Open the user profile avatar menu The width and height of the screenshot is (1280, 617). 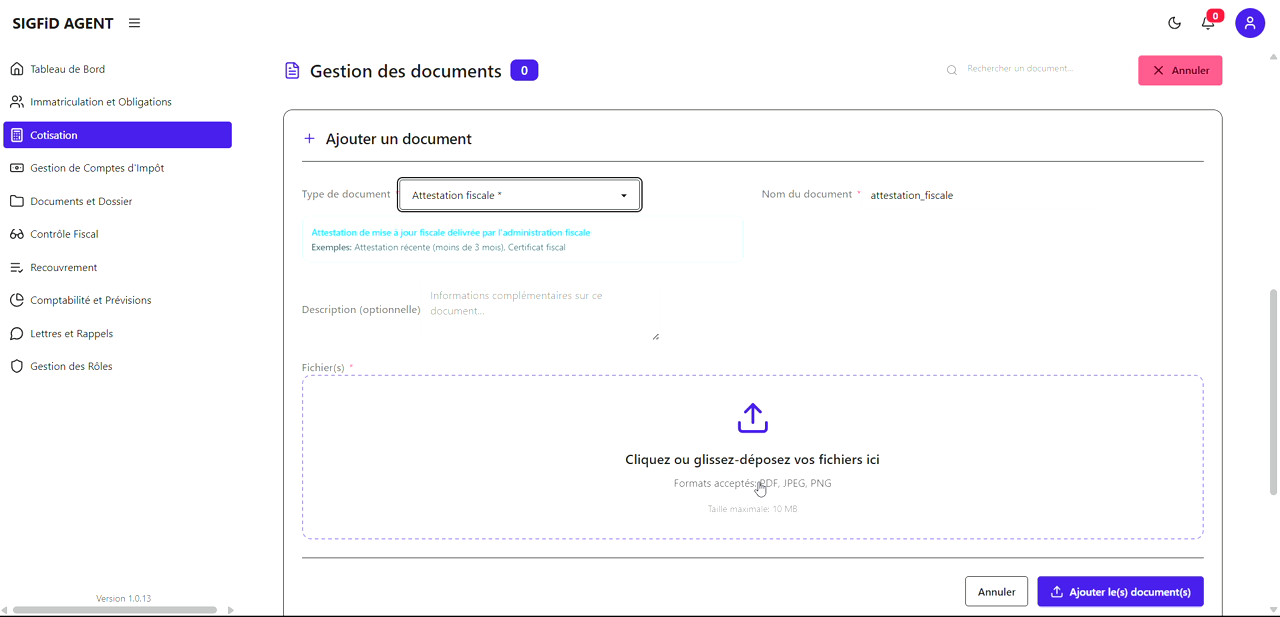click(1250, 22)
